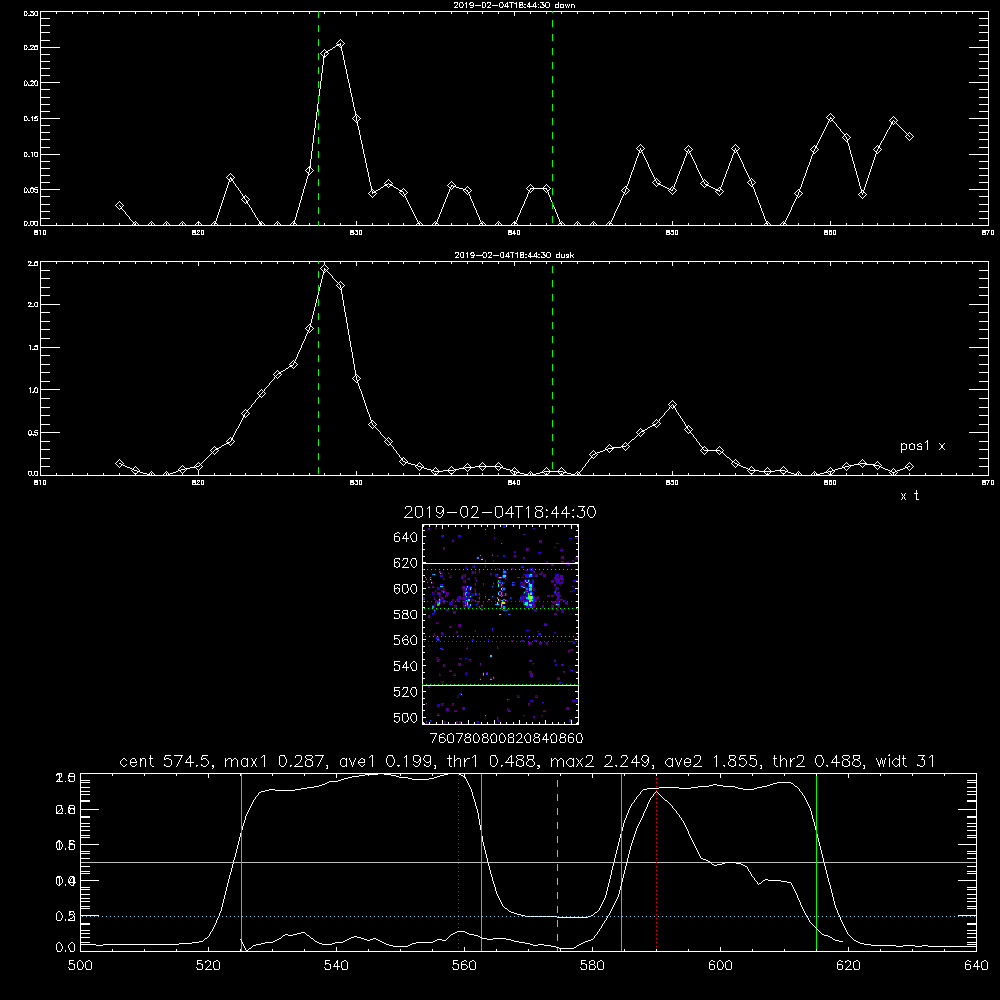
Task: Click the '640' label on bottom plot x-axis
Action: click(x=976, y=966)
